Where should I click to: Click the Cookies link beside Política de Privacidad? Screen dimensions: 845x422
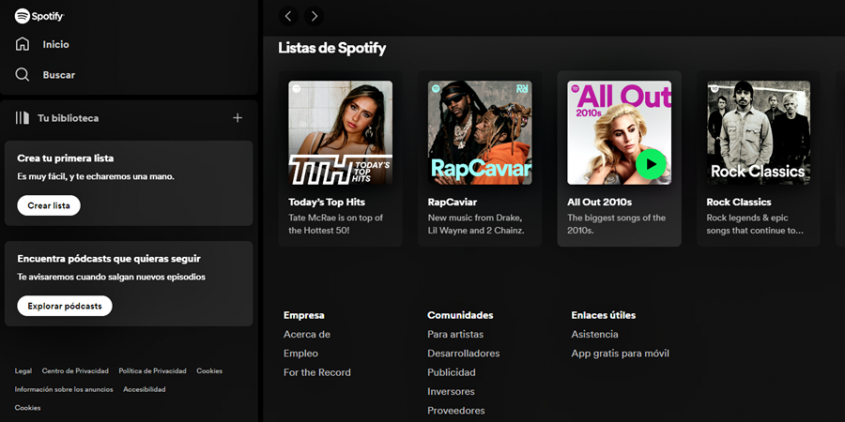(x=209, y=371)
